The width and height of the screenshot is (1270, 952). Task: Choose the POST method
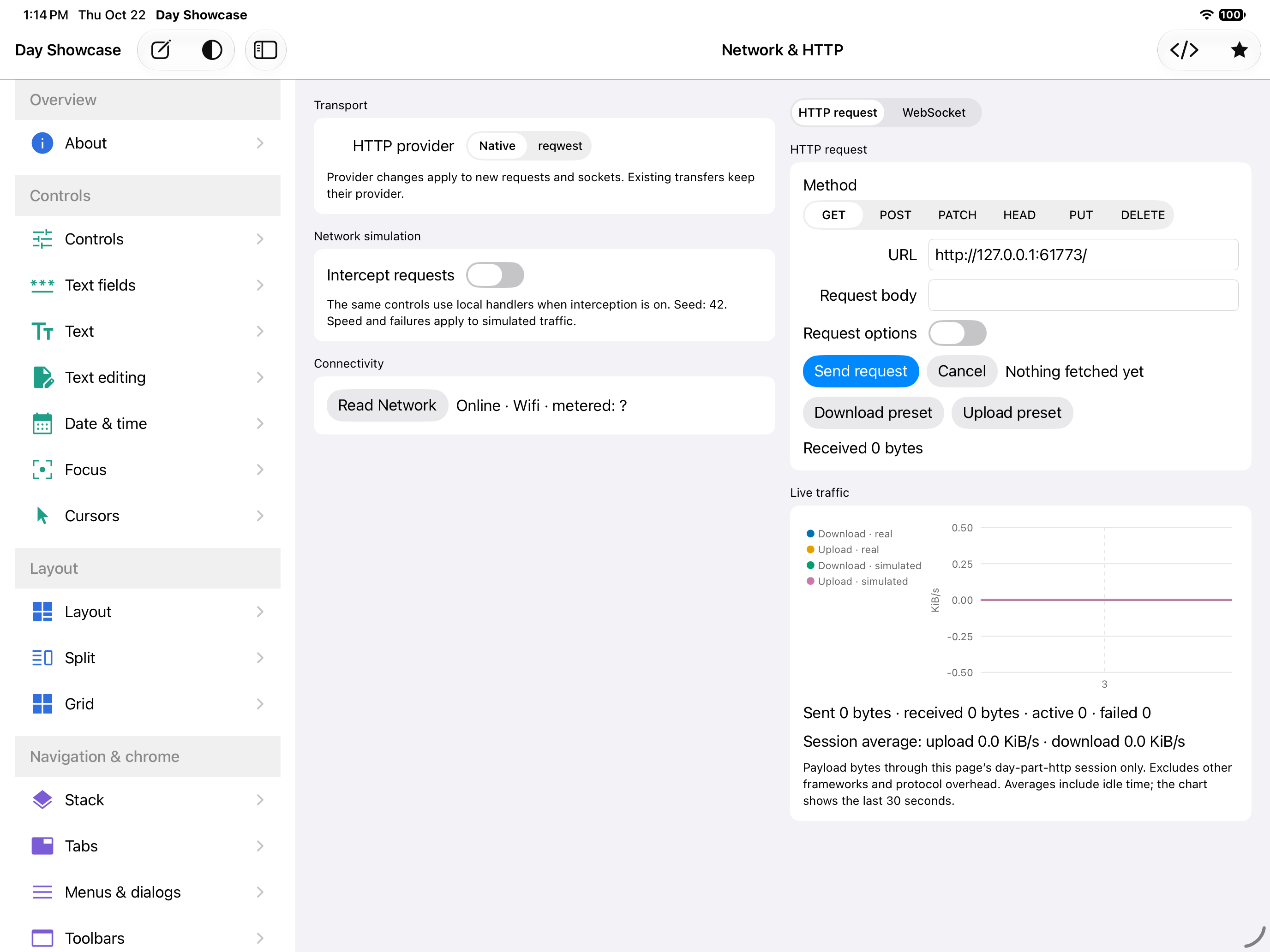click(x=895, y=214)
